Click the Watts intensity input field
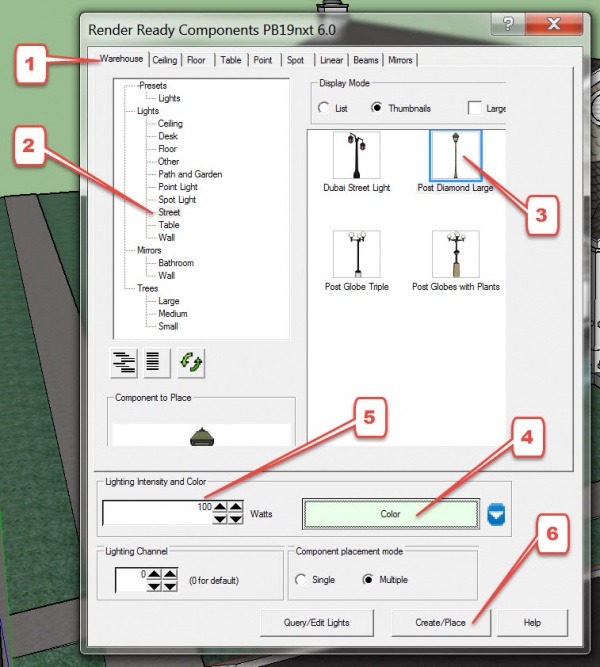The height and width of the screenshot is (667, 600). click(x=160, y=514)
